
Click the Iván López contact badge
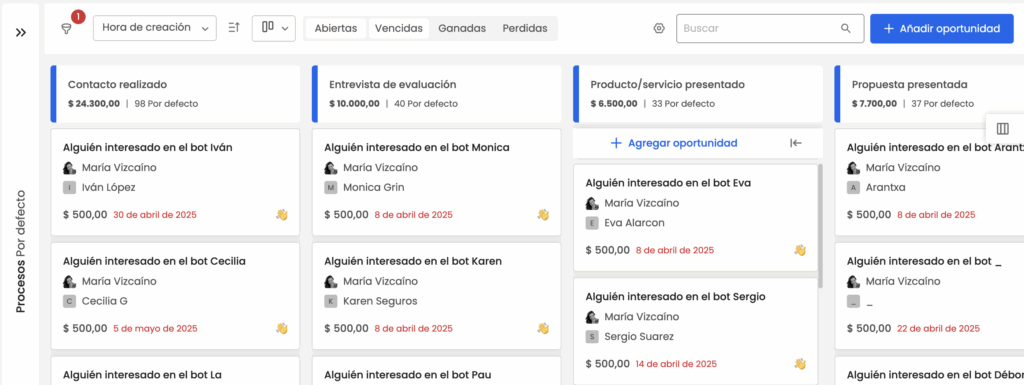(x=69, y=188)
